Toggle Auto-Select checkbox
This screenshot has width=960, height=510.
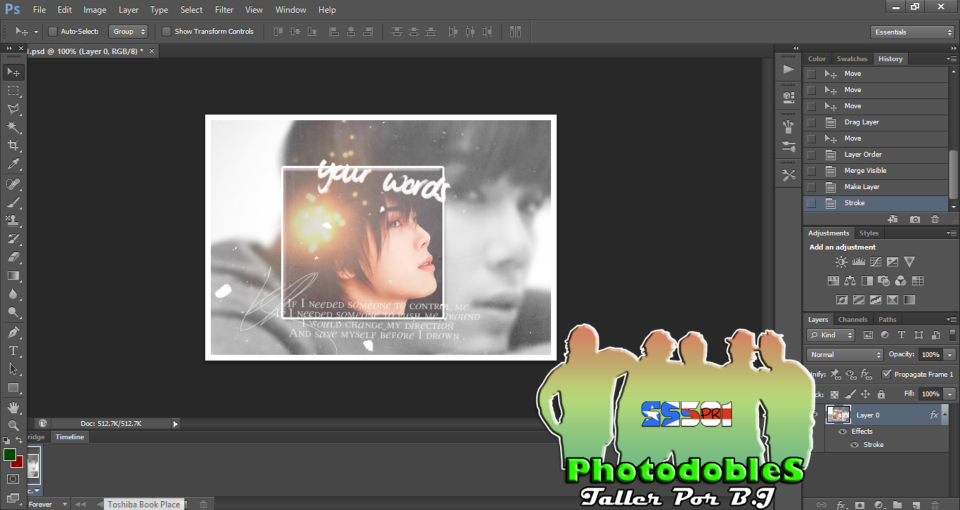tap(53, 31)
